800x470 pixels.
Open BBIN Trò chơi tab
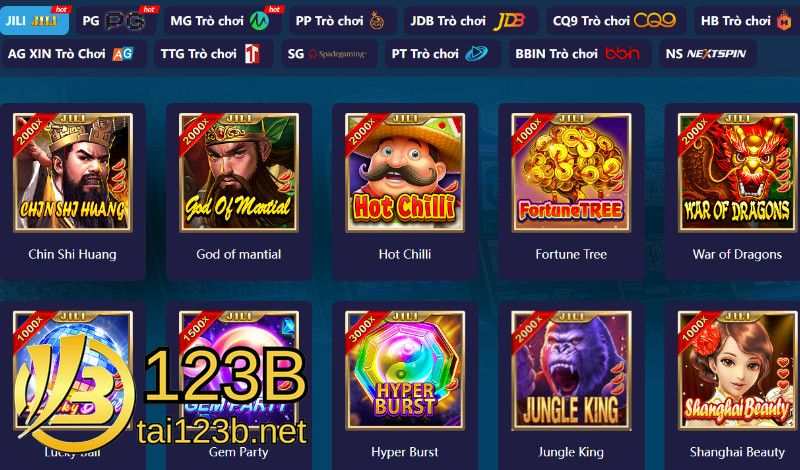click(579, 54)
